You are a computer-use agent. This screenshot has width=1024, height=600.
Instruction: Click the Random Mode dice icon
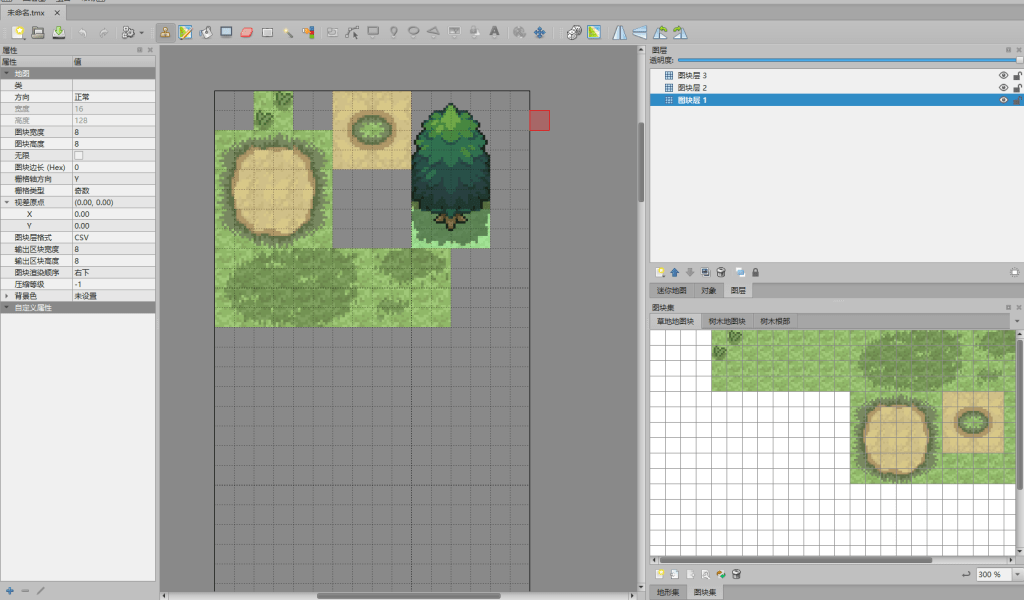click(573, 32)
